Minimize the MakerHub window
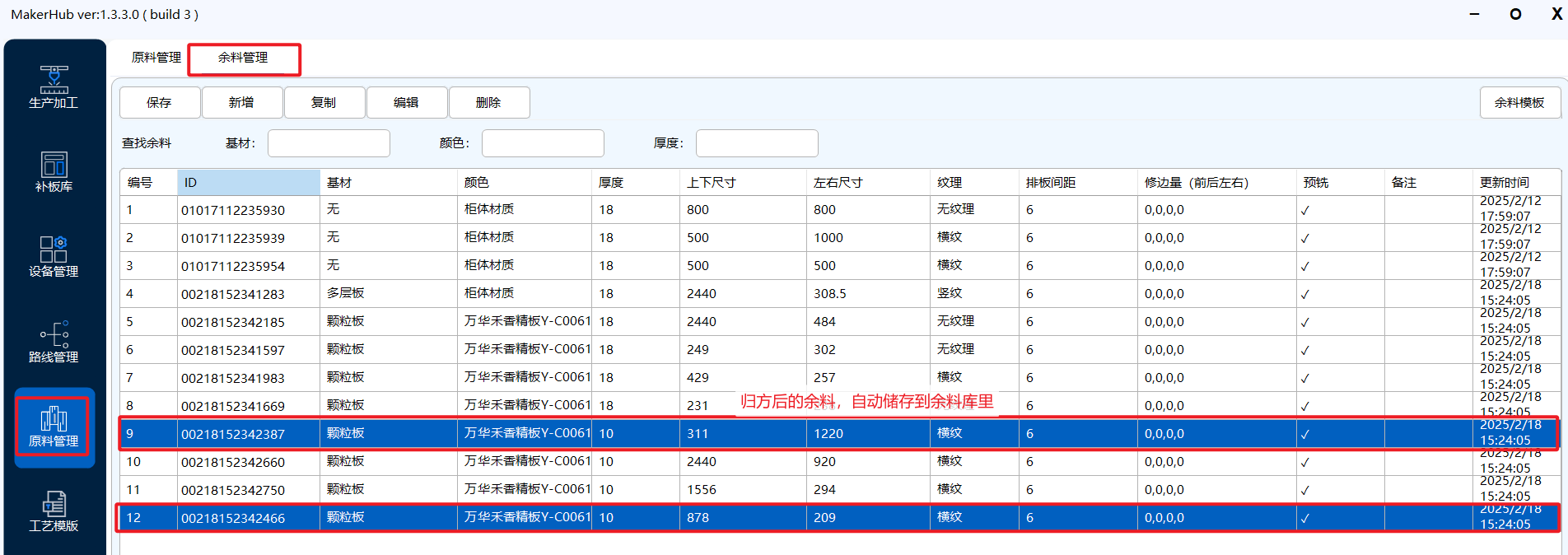 point(1474,15)
